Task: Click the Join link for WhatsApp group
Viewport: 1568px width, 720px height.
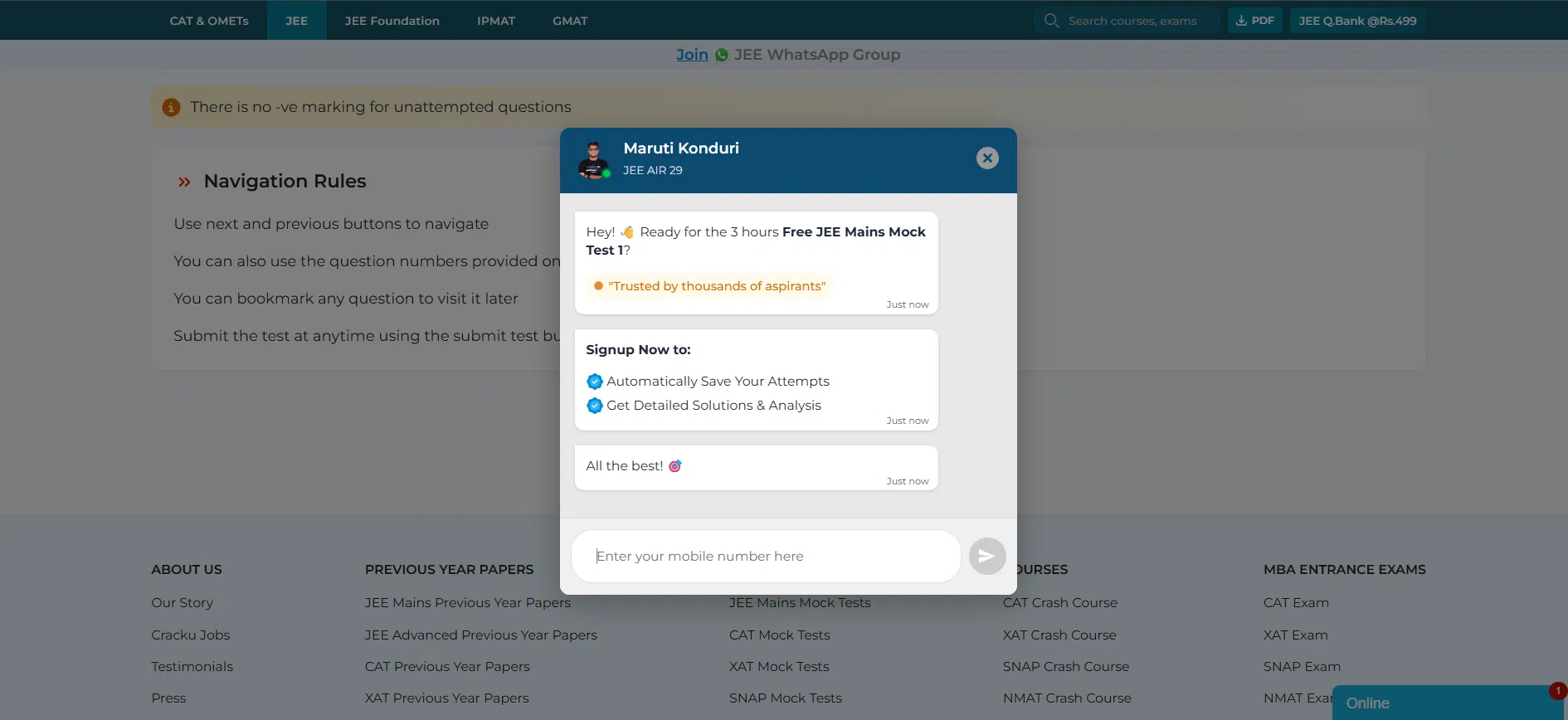Action: click(x=692, y=55)
